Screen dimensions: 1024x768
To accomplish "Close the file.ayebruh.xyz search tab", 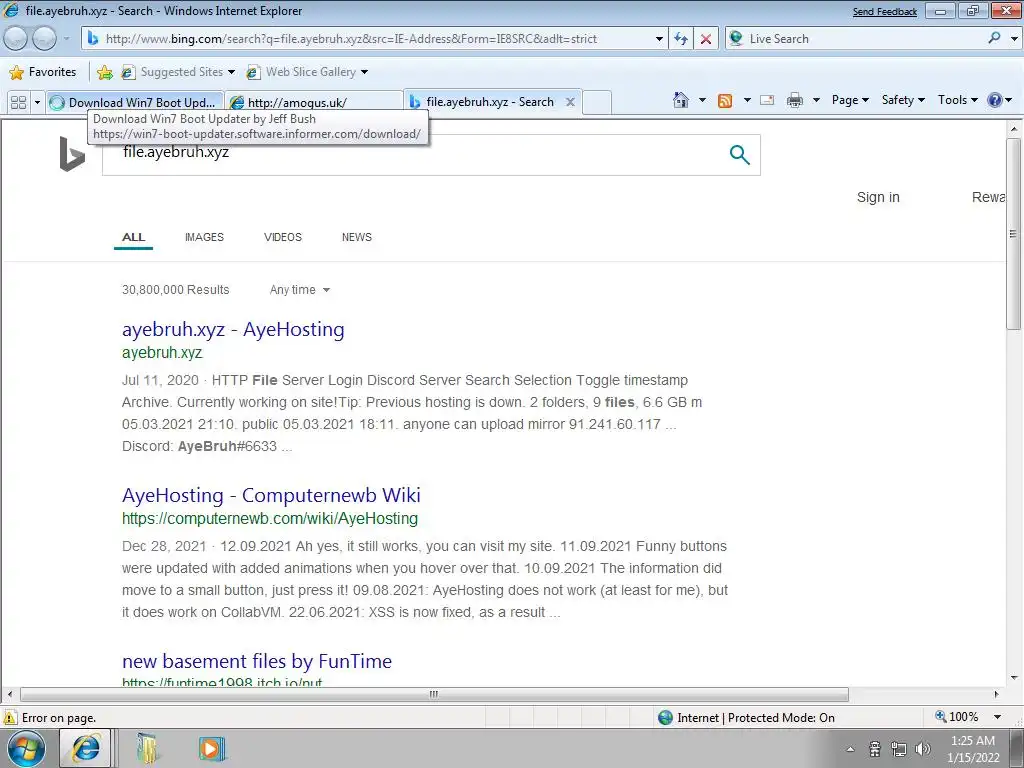I will point(570,102).
